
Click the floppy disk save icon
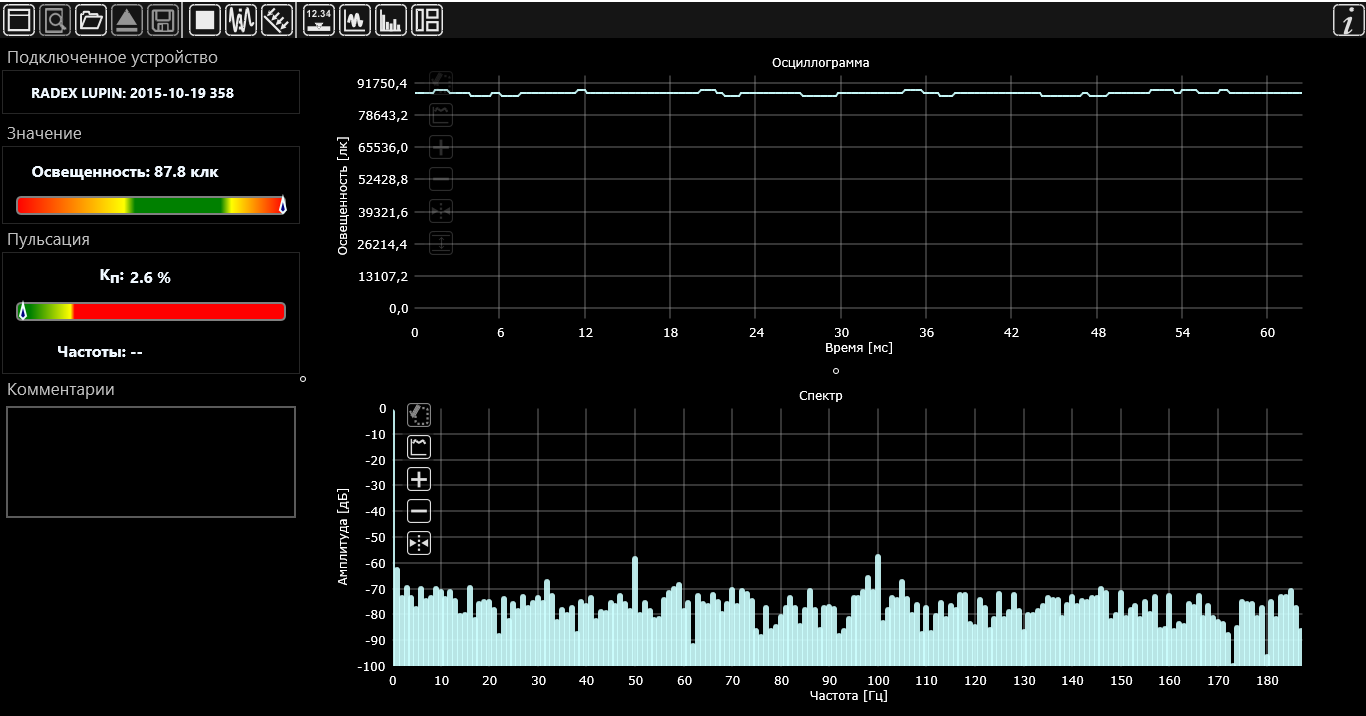[x=163, y=19]
